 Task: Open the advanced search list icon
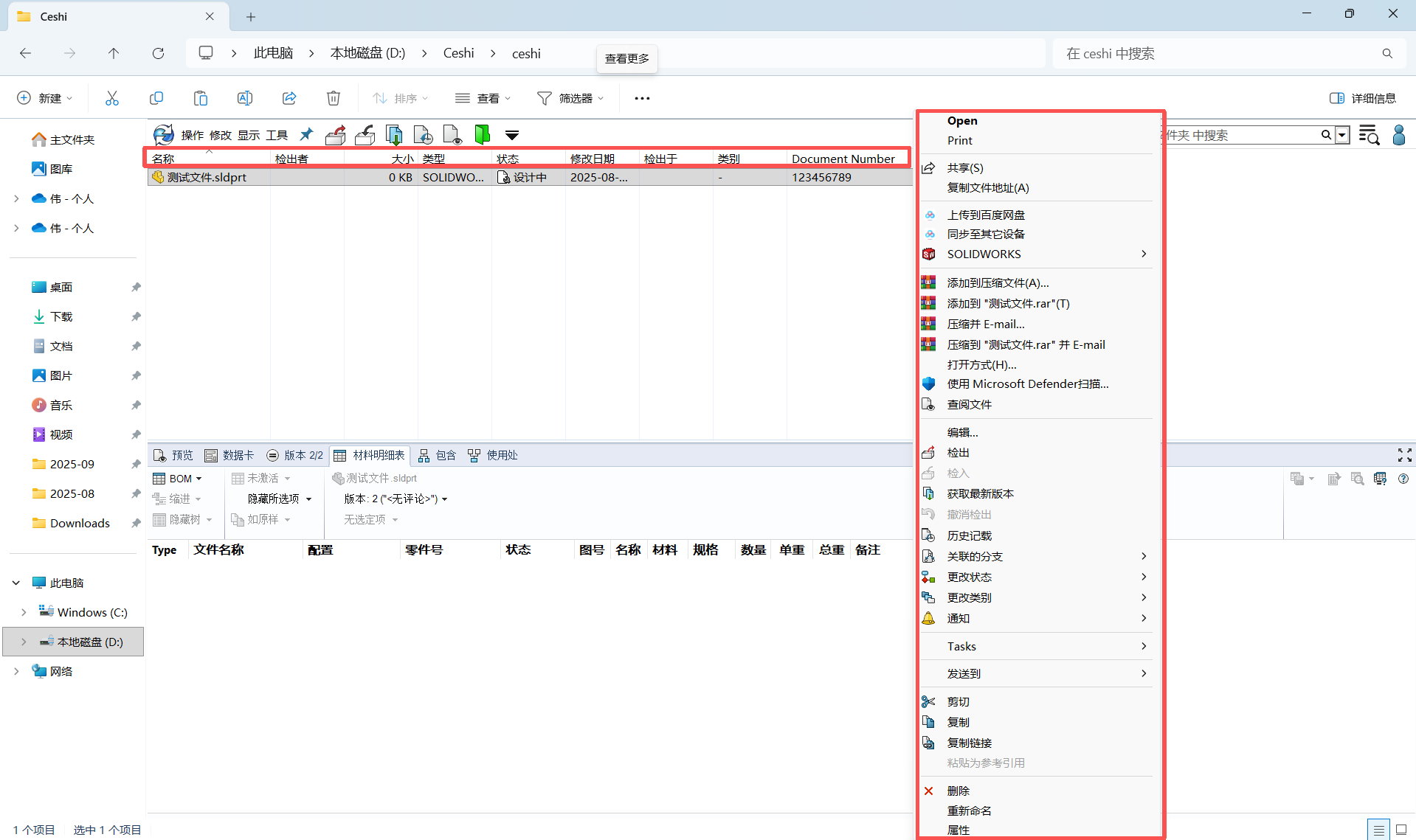[1369, 135]
